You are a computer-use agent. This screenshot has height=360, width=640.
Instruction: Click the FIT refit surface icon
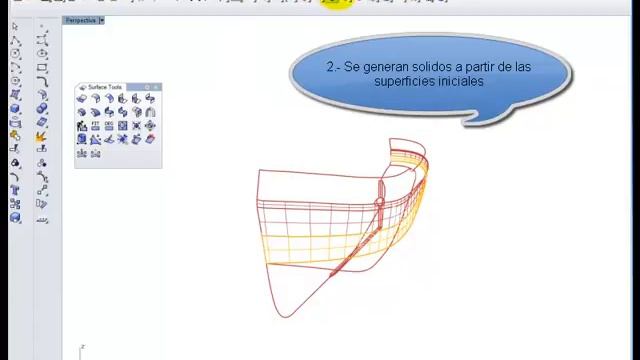click(96, 126)
